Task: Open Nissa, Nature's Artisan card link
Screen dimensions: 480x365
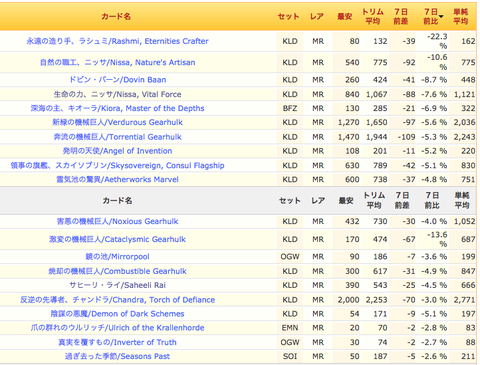Action: pyautogui.click(x=117, y=62)
